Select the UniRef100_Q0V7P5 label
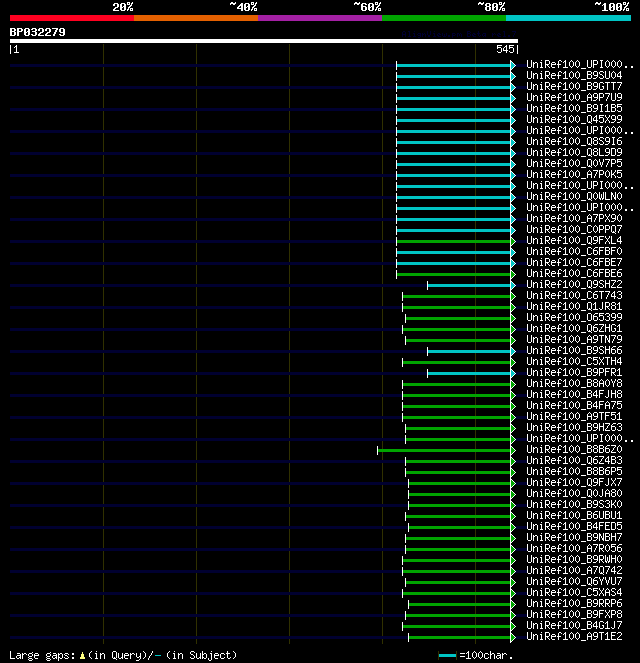This screenshot has height=663, width=640. pyautogui.click(x=574, y=164)
